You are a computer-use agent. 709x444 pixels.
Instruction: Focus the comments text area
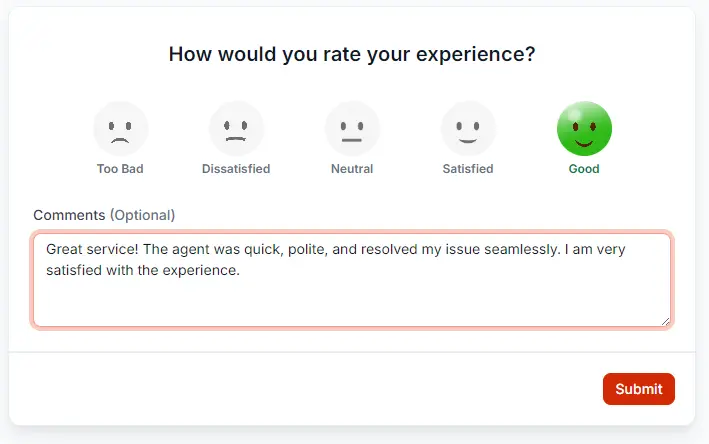pyautogui.click(x=352, y=280)
